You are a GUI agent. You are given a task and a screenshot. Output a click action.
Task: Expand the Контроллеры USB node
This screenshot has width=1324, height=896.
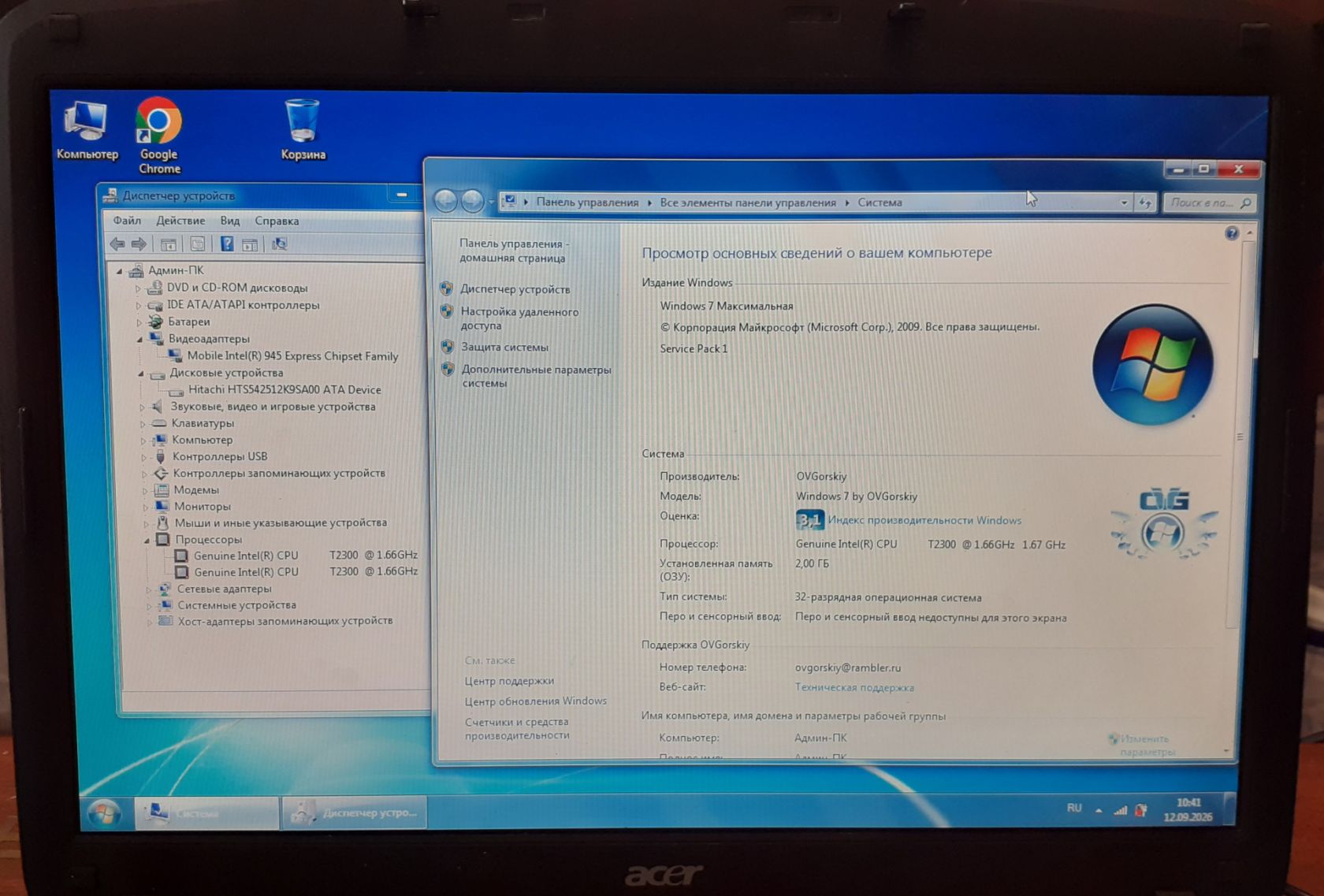[x=143, y=457]
